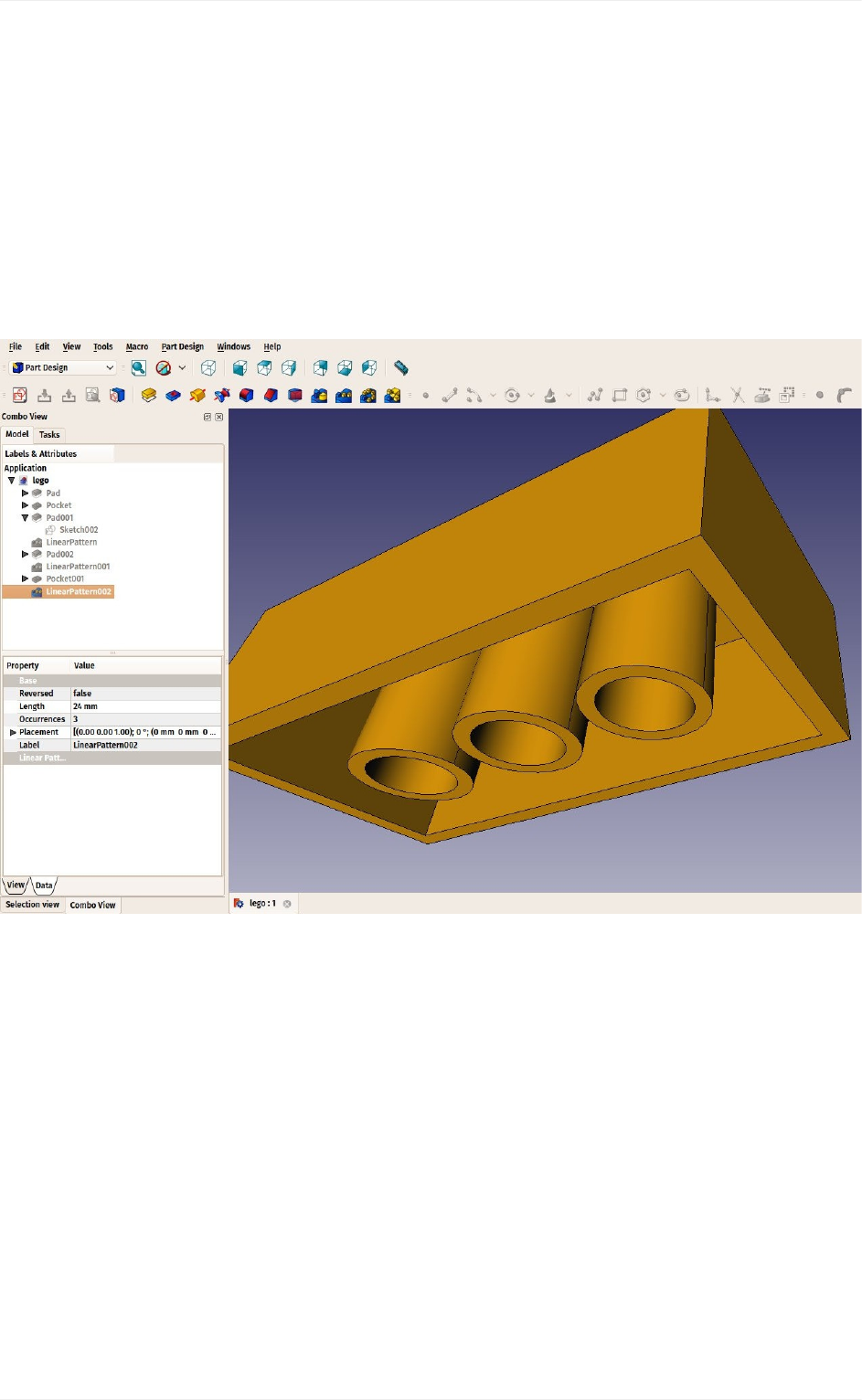The height and width of the screenshot is (1400, 862).
Task: Click the Fit All view icon
Action: (x=139, y=368)
